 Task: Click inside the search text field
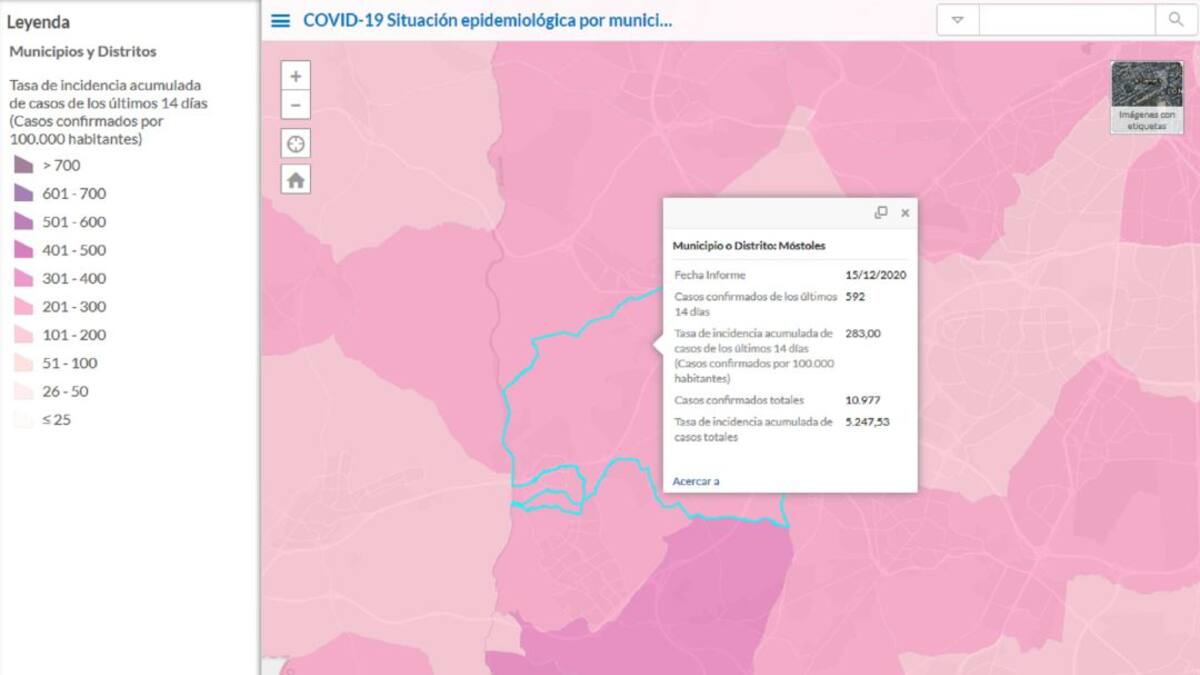click(1065, 20)
